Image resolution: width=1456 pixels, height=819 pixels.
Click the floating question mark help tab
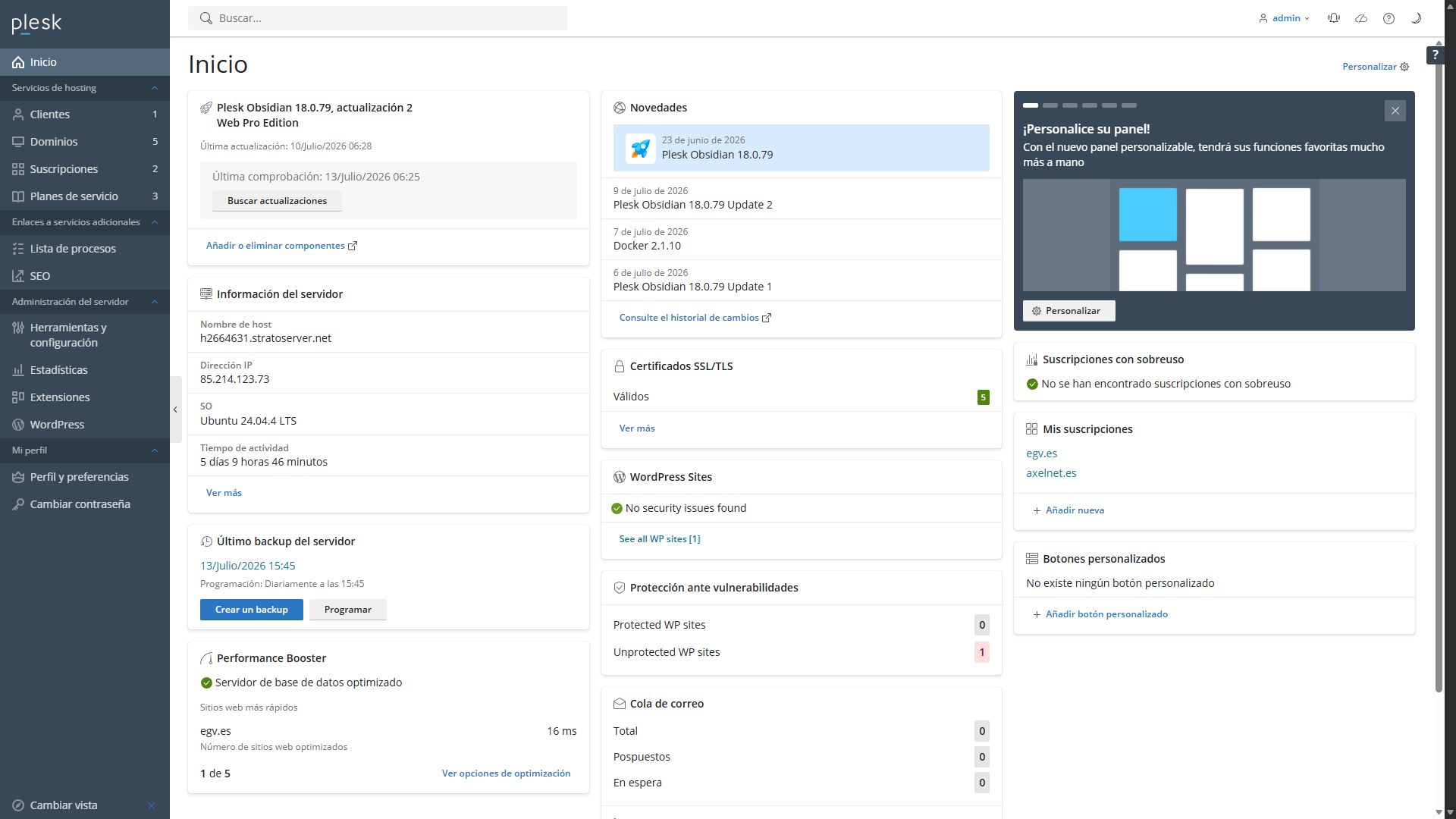click(1435, 55)
